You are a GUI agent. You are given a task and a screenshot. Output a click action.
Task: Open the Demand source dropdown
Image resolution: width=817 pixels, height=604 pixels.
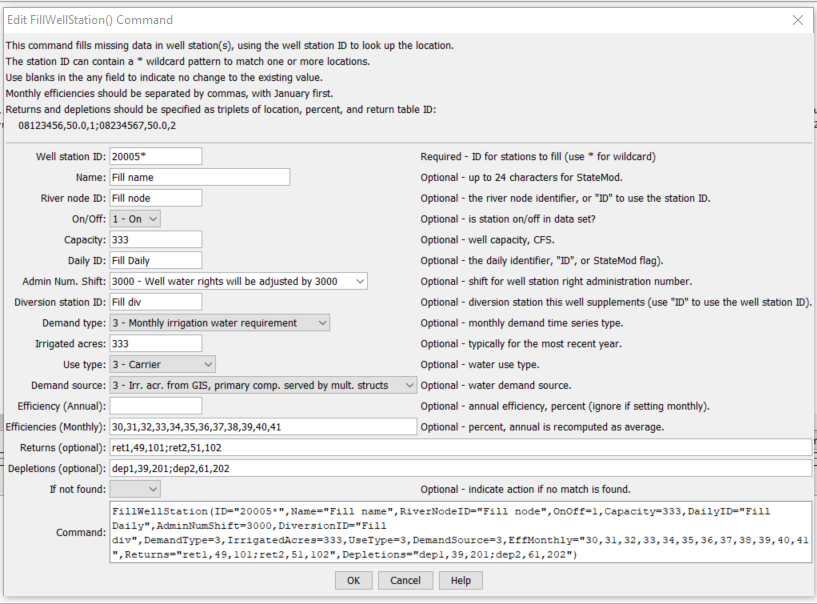point(263,386)
